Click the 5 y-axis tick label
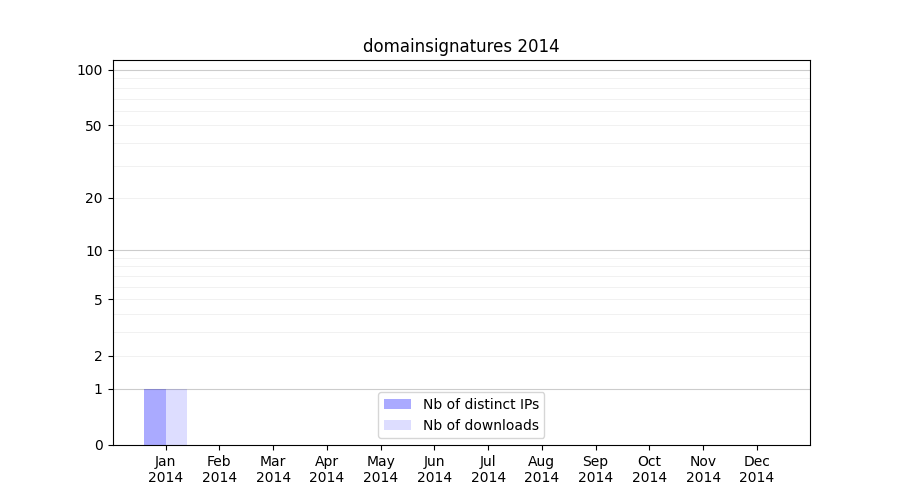 click(x=98, y=300)
